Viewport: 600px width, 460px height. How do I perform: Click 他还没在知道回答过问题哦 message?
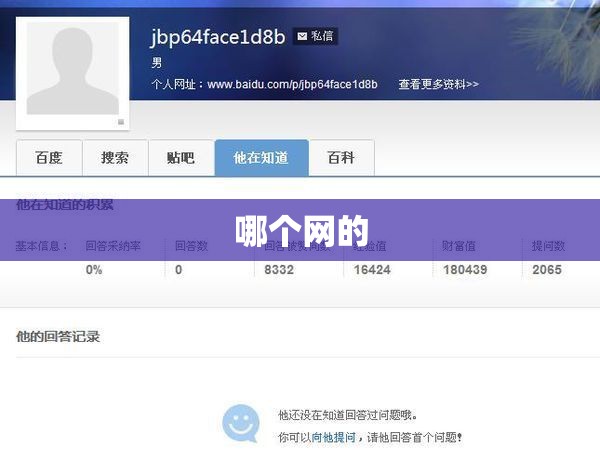(x=348, y=415)
